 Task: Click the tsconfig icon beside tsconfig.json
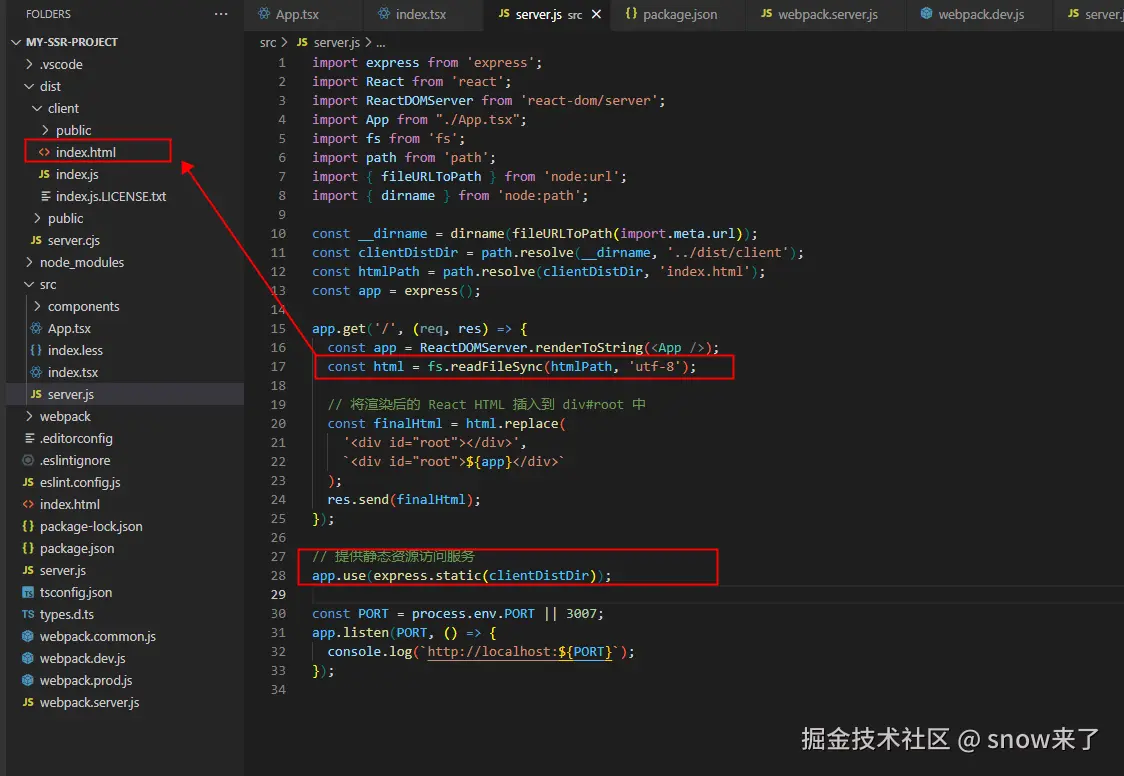click(28, 593)
